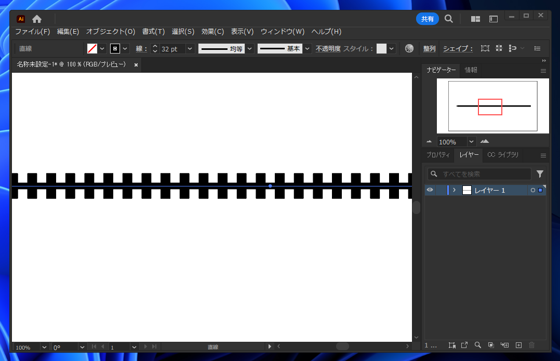The height and width of the screenshot is (361, 560).
Task: Click the stroke color swatch
Action: 115,49
